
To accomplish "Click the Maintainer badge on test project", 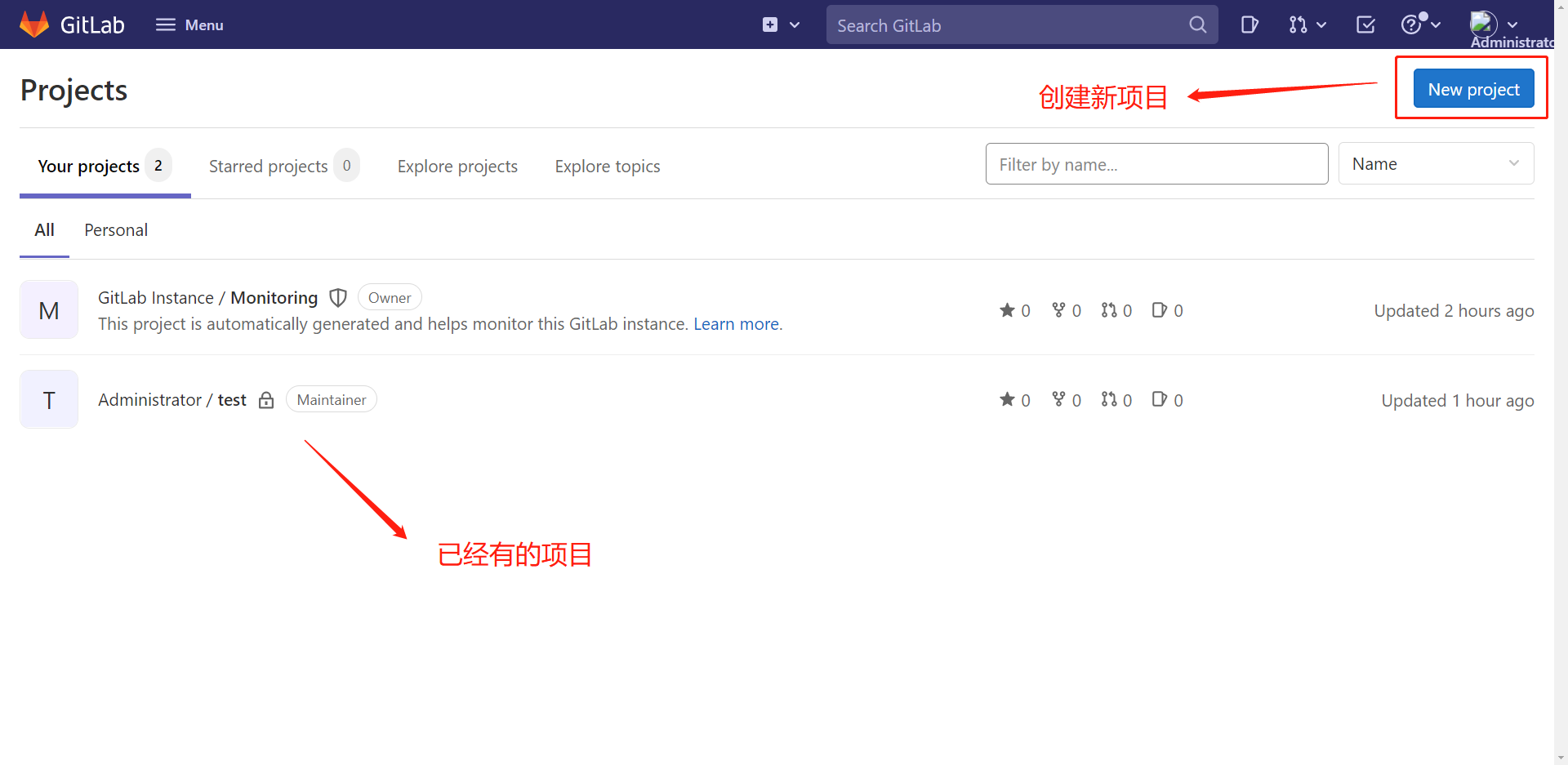I will pyautogui.click(x=331, y=399).
